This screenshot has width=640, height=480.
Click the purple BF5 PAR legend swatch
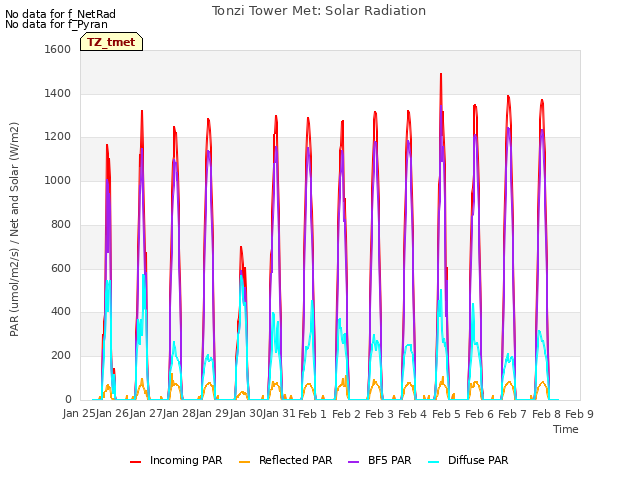pyautogui.click(x=353, y=462)
